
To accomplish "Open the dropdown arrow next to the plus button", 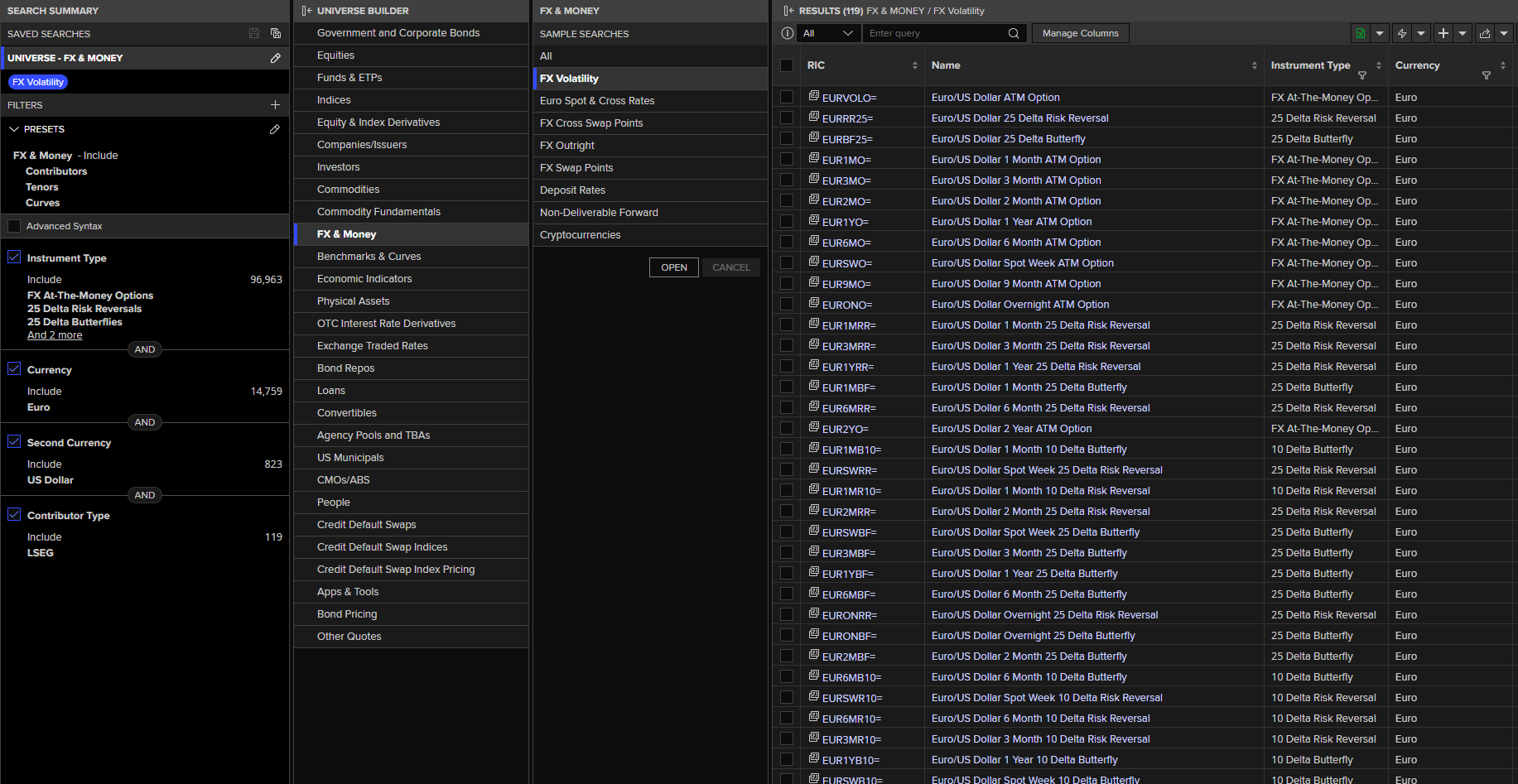I will tap(1463, 33).
